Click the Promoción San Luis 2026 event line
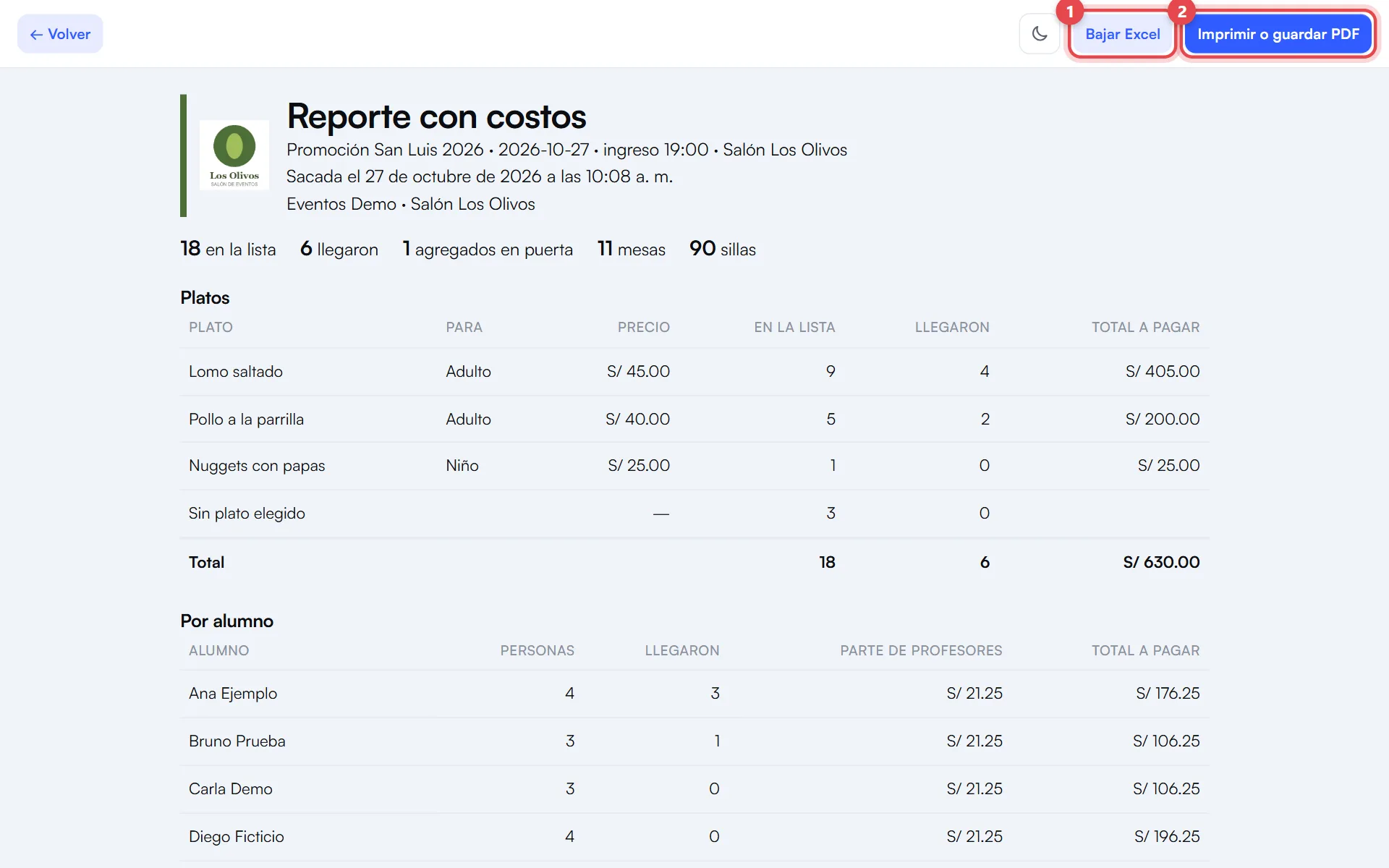This screenshot has width=1389, height=868. tap(566, 150)
